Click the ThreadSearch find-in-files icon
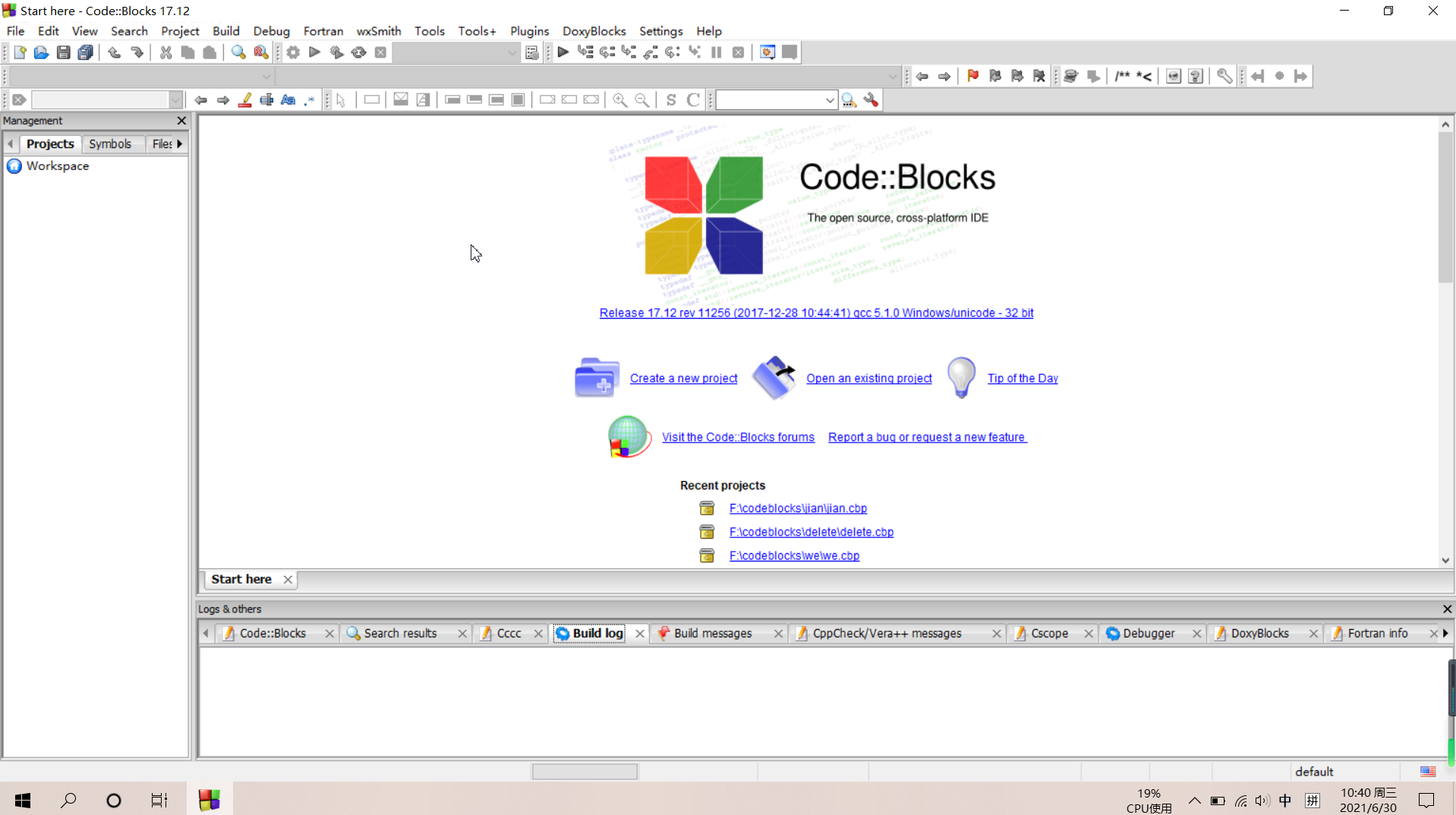The width and height of the screenshot is (1456, 815). [849, 100]
